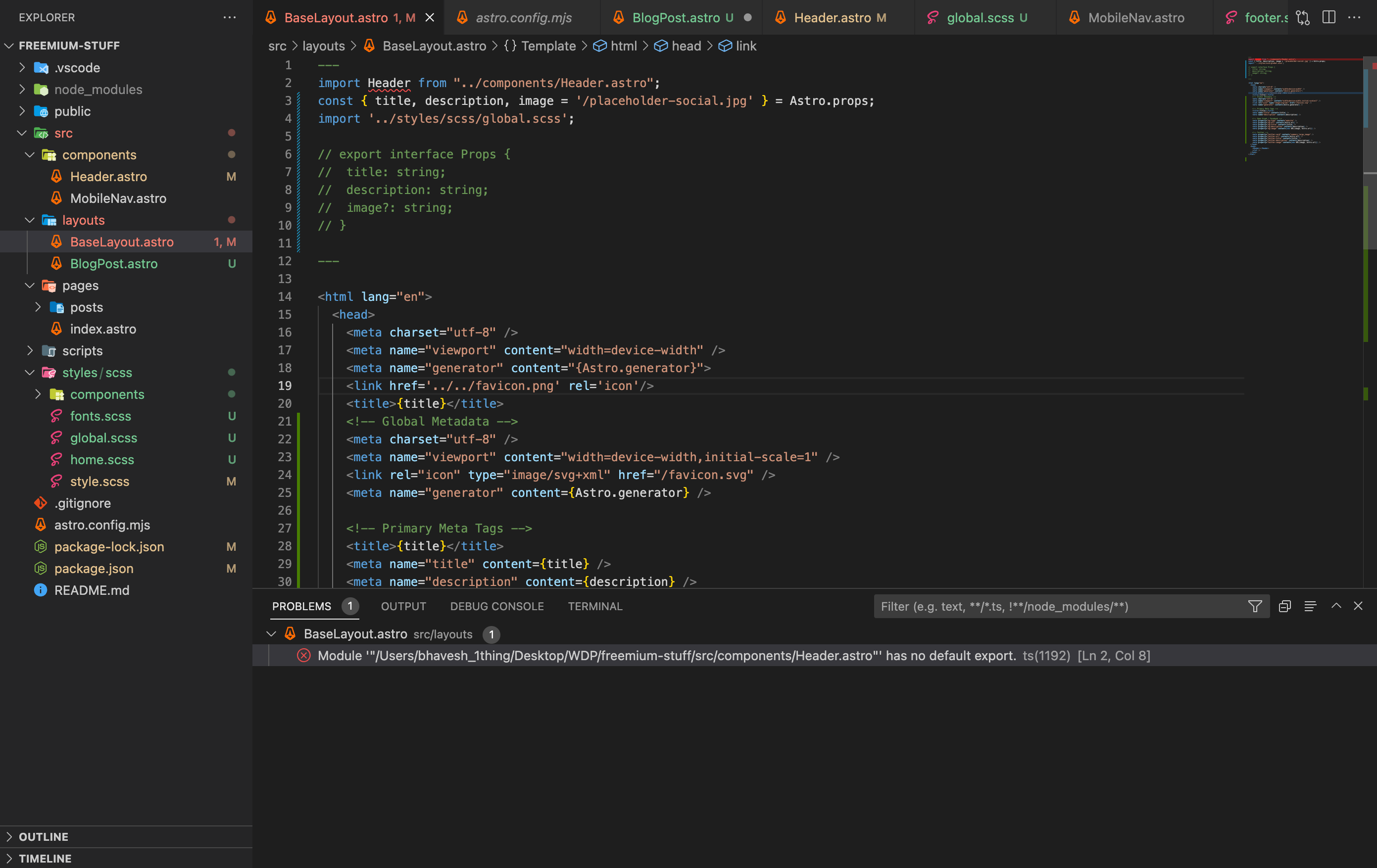Open the module has no default export error
This screenshot has width=1377, height=868.
814,655
